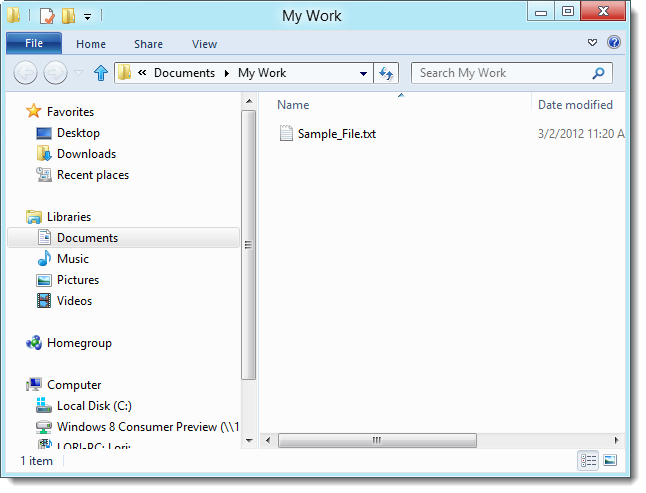The width and height of the screenshot is (646, 493).
Task: Click the 1 item status text
Action: click(x=37, y=461)
